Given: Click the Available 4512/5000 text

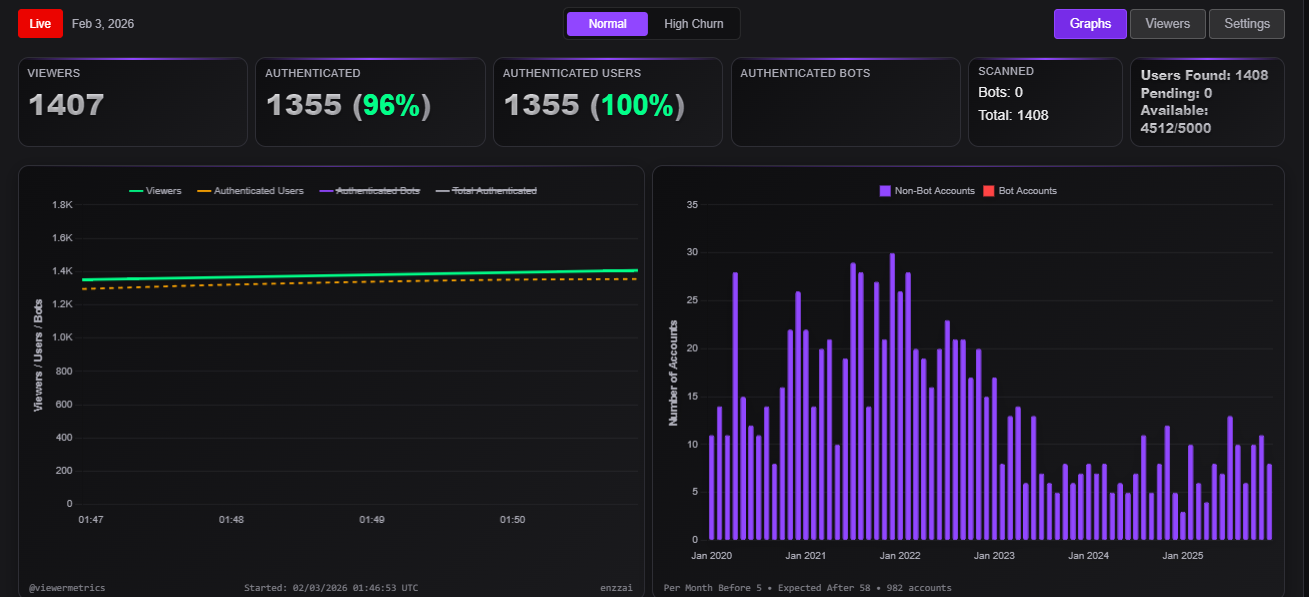Looking at the screenshot, I should 1176,119.
